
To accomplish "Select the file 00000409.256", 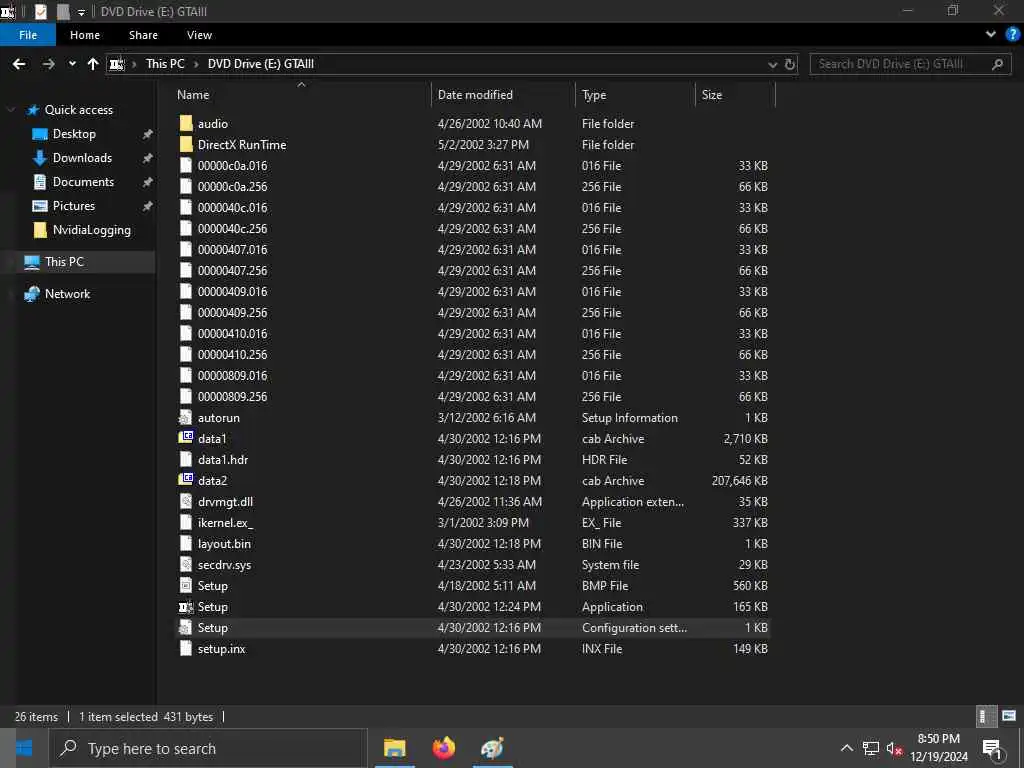I will click(232, 313).
